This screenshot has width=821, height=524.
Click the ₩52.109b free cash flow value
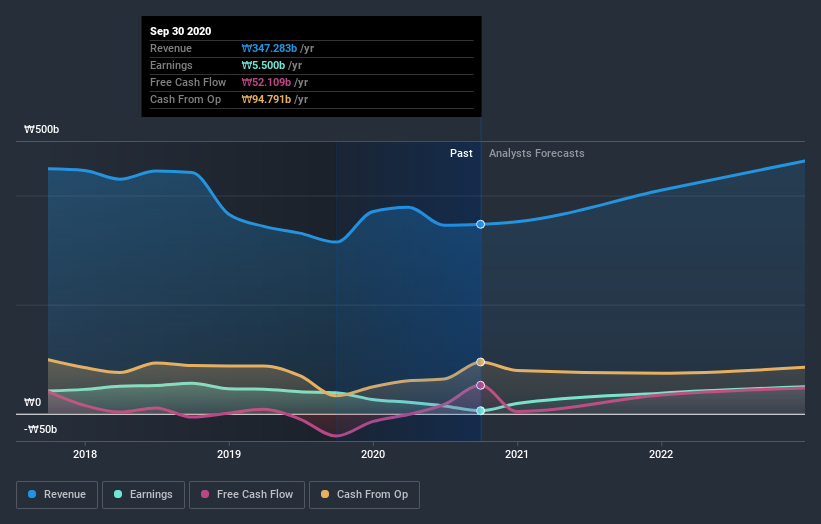(x=266, y=83)
